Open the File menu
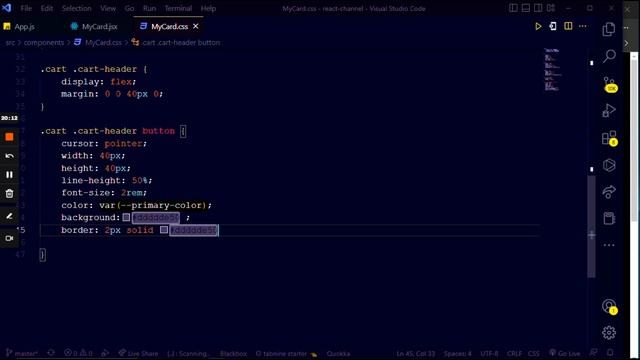Screen dimensions: 640x360 [x=26, y=8]
